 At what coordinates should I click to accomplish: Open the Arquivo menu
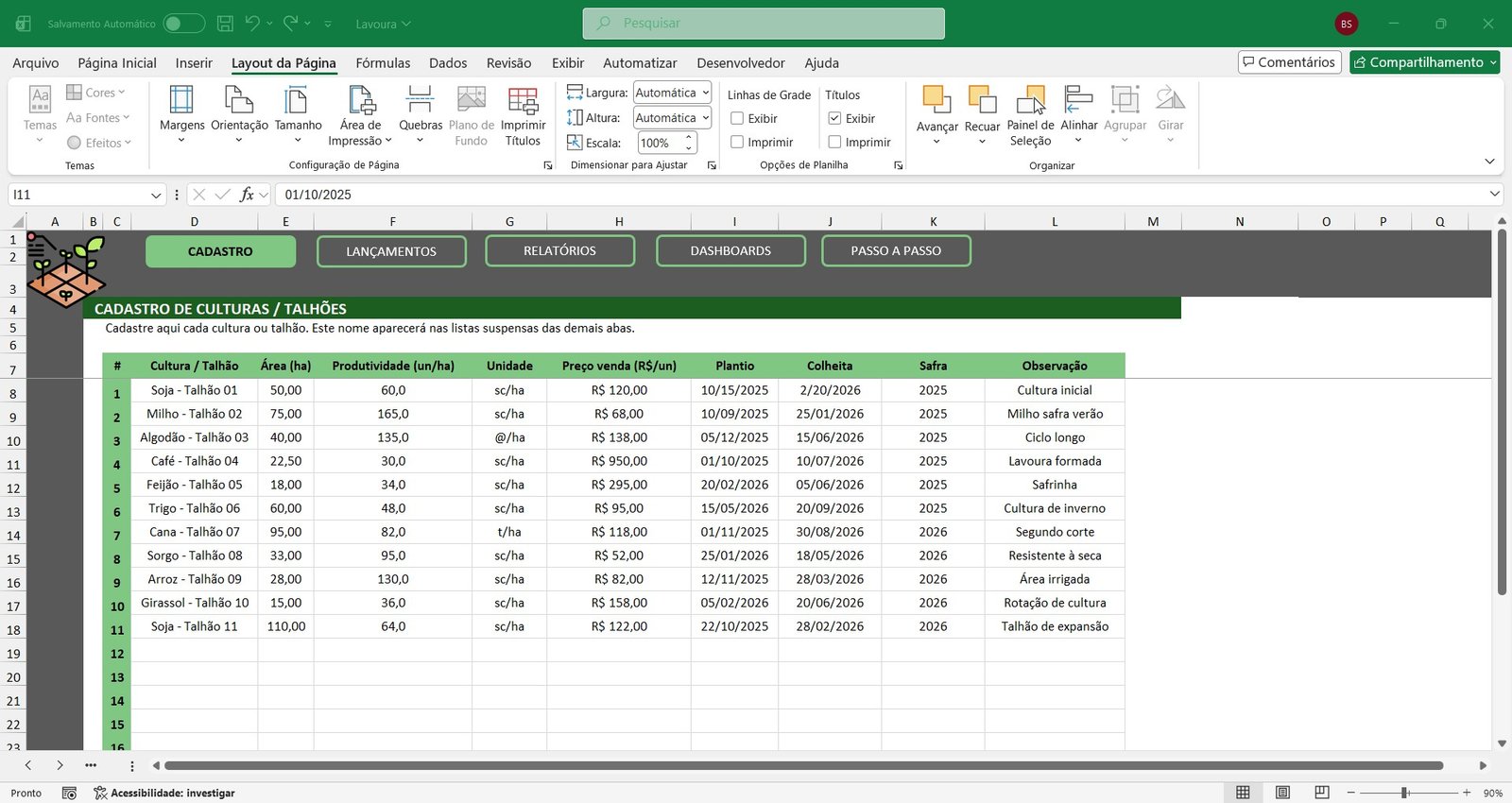[x=36, y=62]
